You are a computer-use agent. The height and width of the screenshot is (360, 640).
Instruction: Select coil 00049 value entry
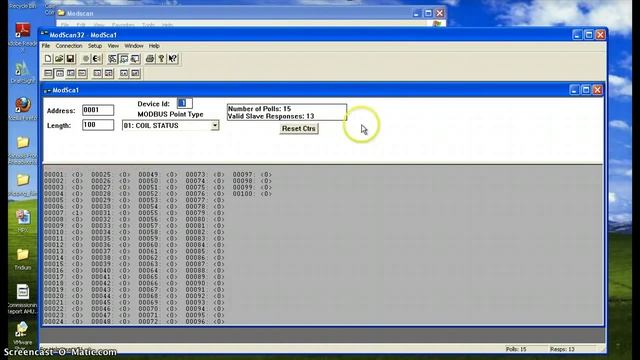point(171,174)
